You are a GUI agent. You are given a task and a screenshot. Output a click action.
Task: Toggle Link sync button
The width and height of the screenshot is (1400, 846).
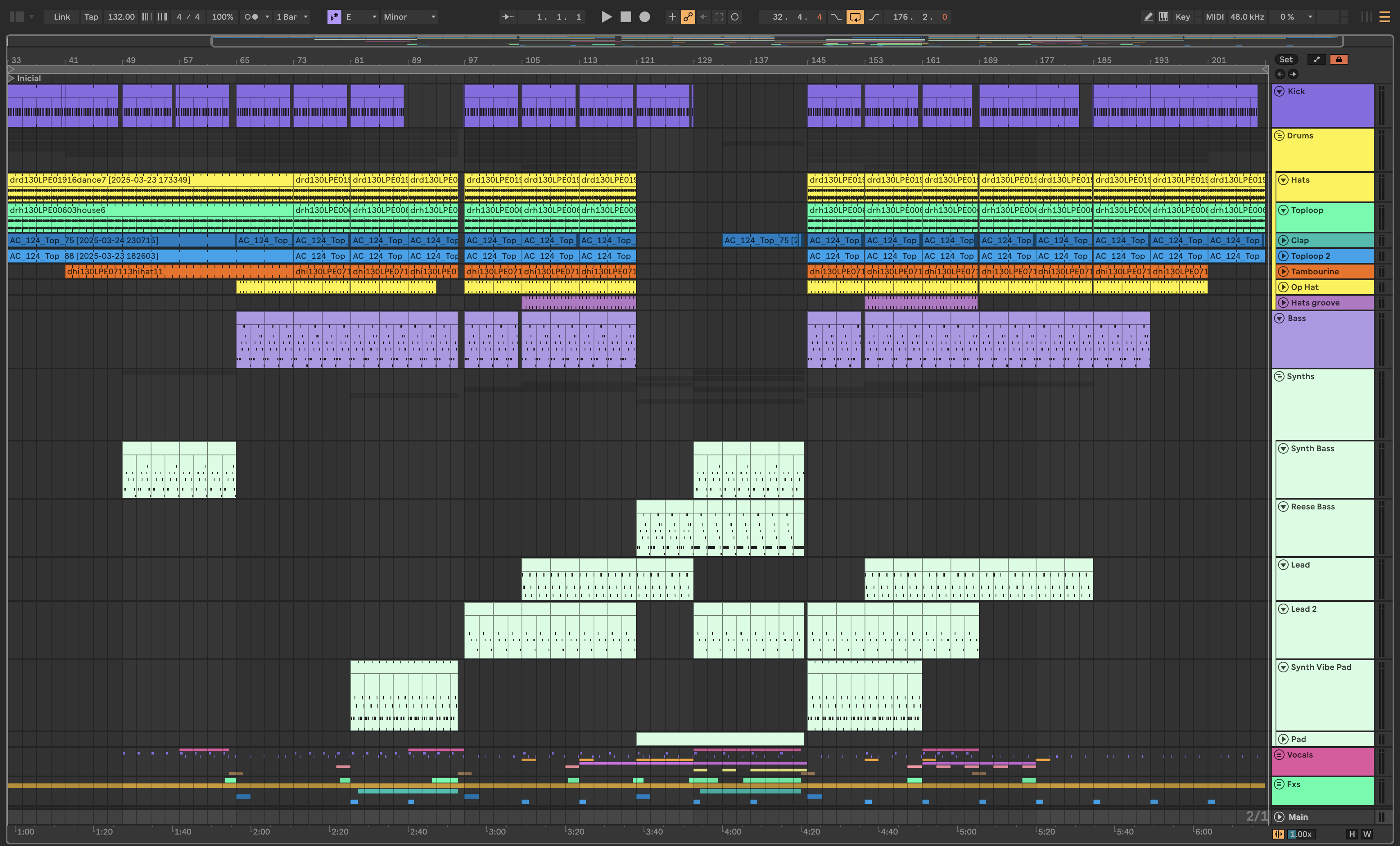(61, 17)
